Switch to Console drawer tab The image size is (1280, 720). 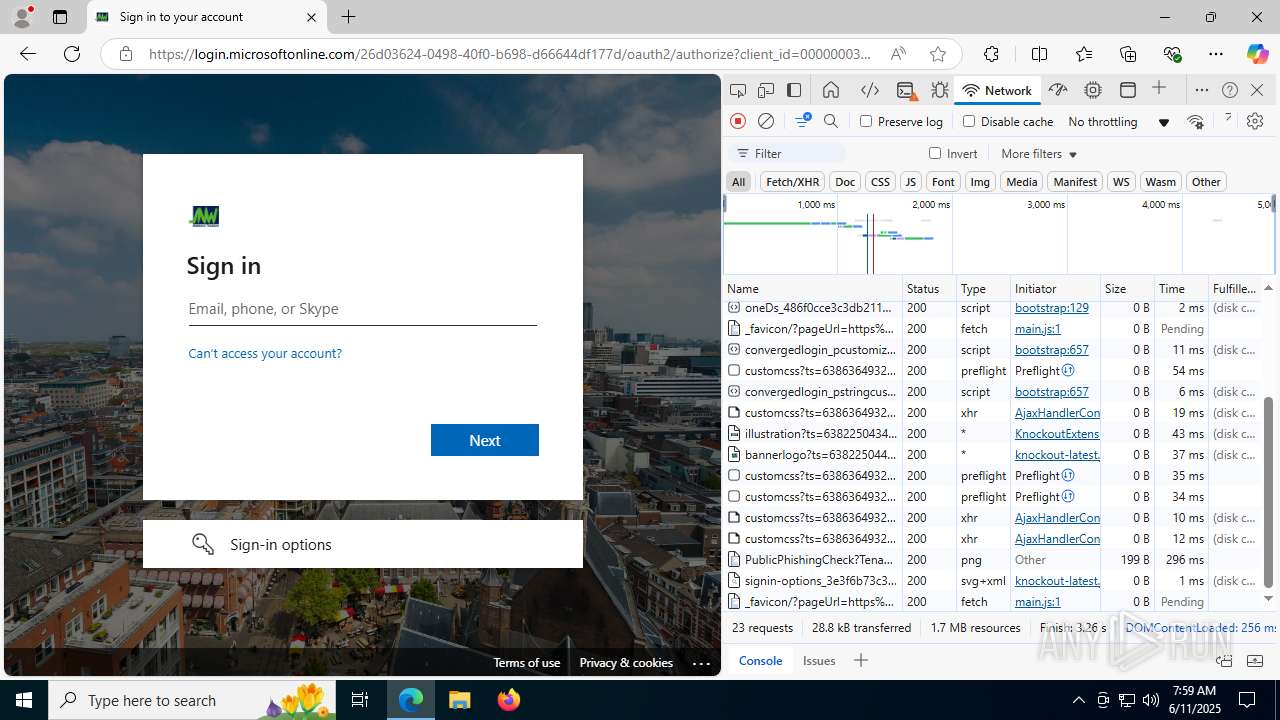(x=760, y=660)
